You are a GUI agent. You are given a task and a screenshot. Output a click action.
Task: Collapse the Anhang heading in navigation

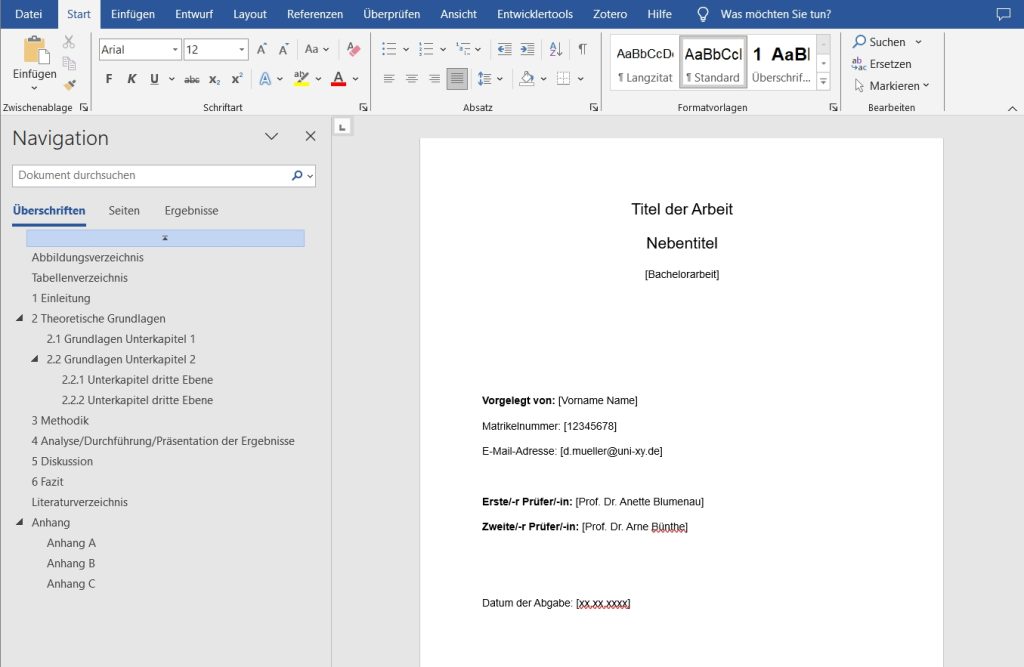point(20,523)
